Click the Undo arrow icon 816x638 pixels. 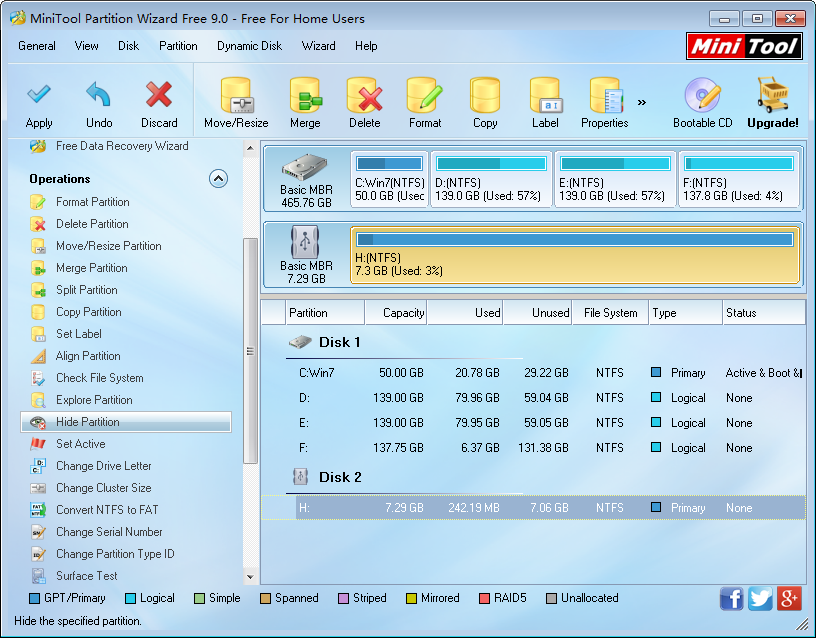tap(99, 94)
